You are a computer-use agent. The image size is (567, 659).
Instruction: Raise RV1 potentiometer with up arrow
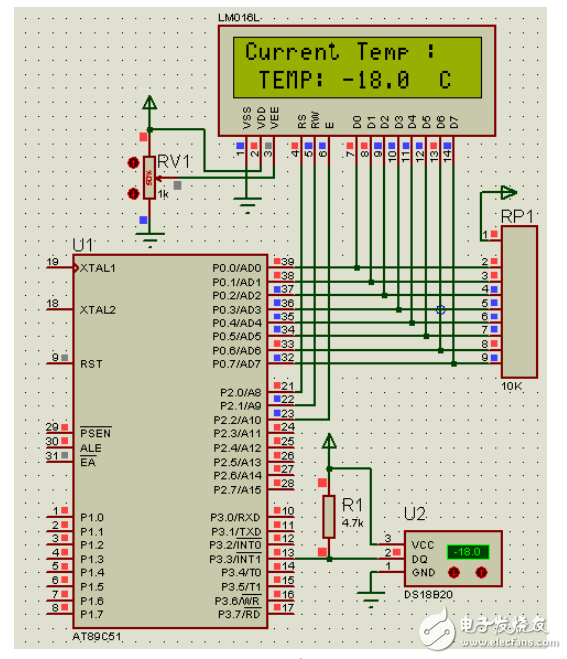[x=134, y=163]
